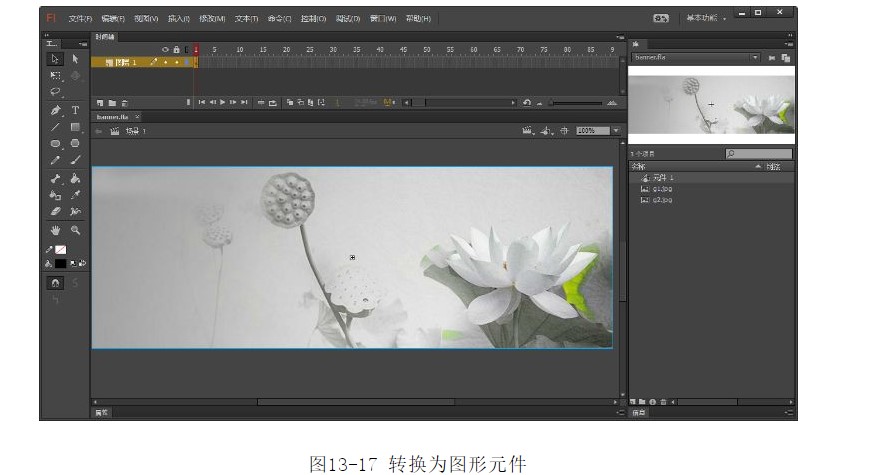Toggle lock all layers padlock icon
Image resolution: width=869 pixels, height=475 pixels.
click(x=177, y=49)
